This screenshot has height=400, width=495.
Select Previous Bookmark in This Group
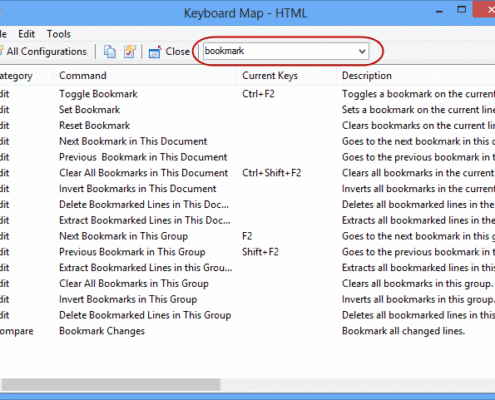(132, 252)
